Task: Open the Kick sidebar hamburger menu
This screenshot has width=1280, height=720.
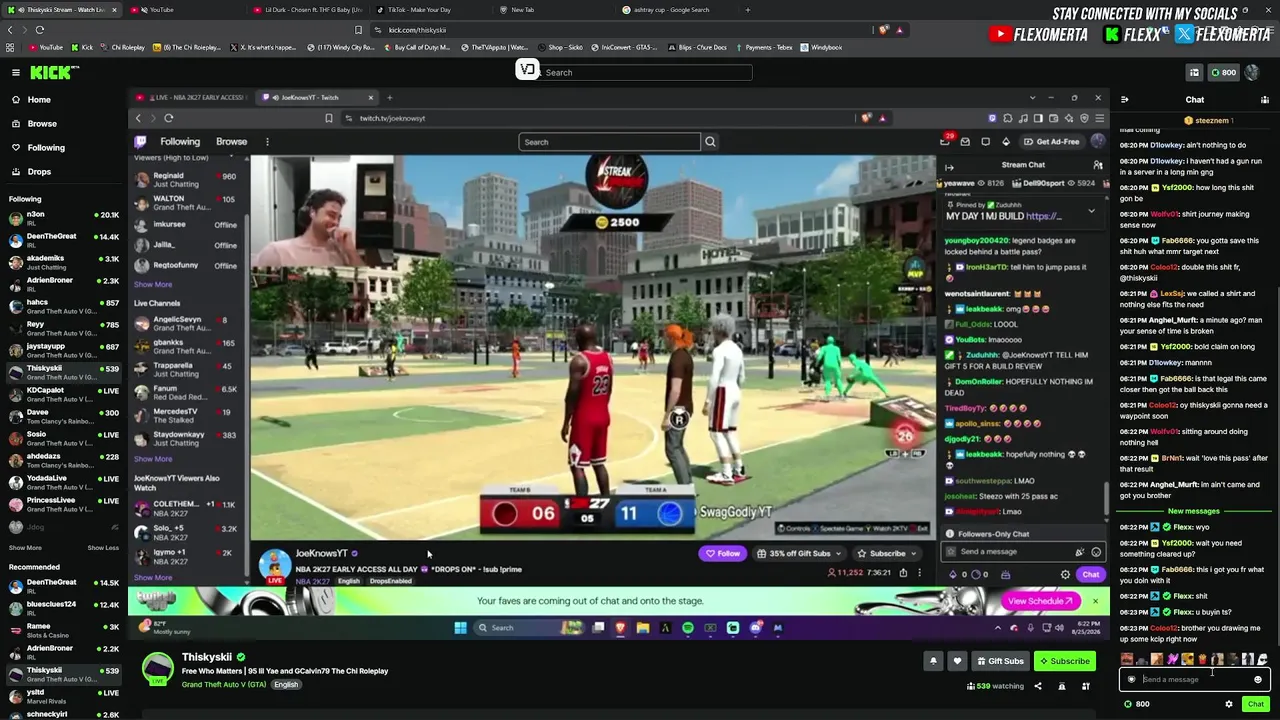Action: (16, 72)
